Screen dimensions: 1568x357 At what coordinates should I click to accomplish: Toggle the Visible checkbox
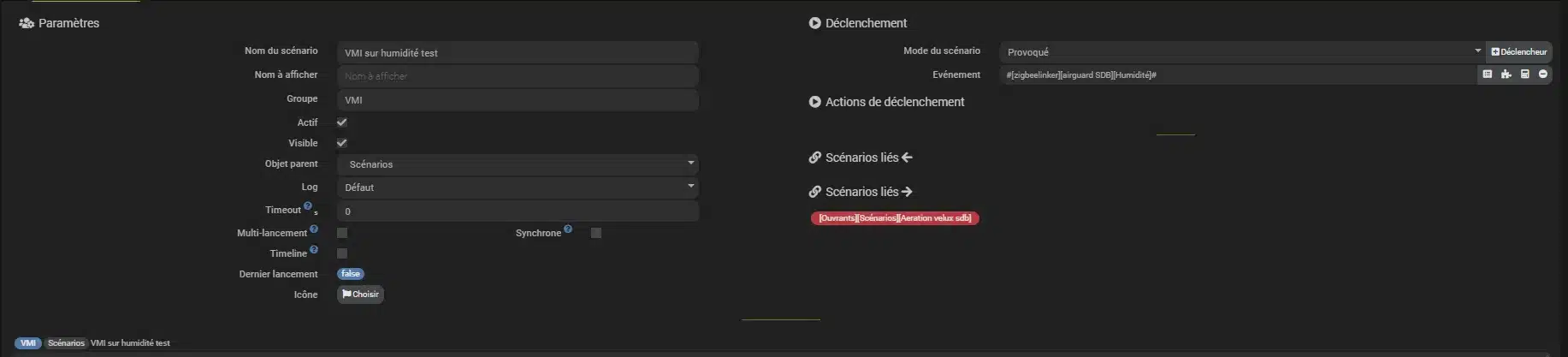tap(342, 143)
